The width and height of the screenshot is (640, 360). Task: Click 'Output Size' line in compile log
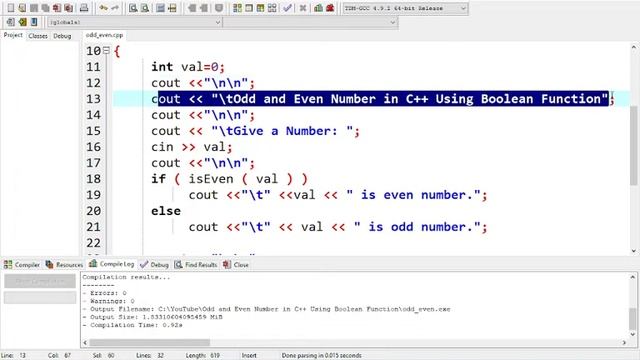coord(153,317)
